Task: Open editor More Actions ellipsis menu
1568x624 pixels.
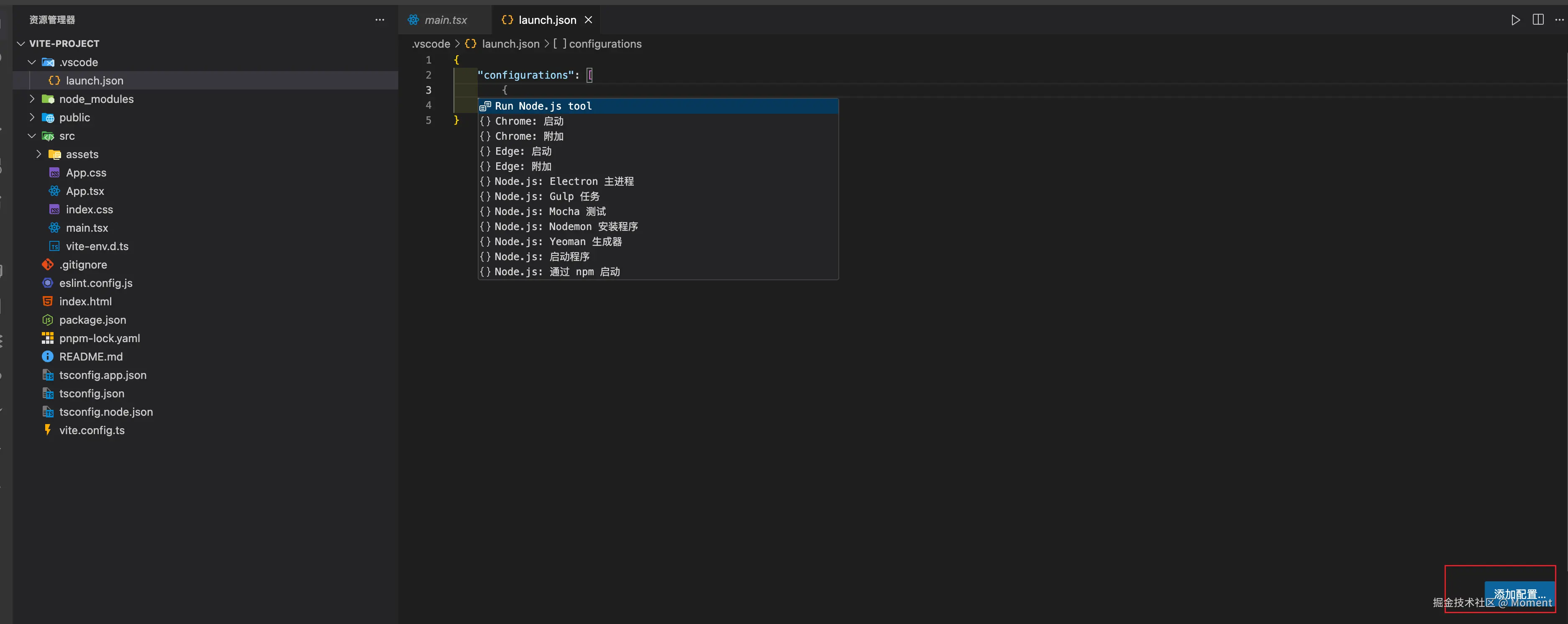Action: 1559,20
